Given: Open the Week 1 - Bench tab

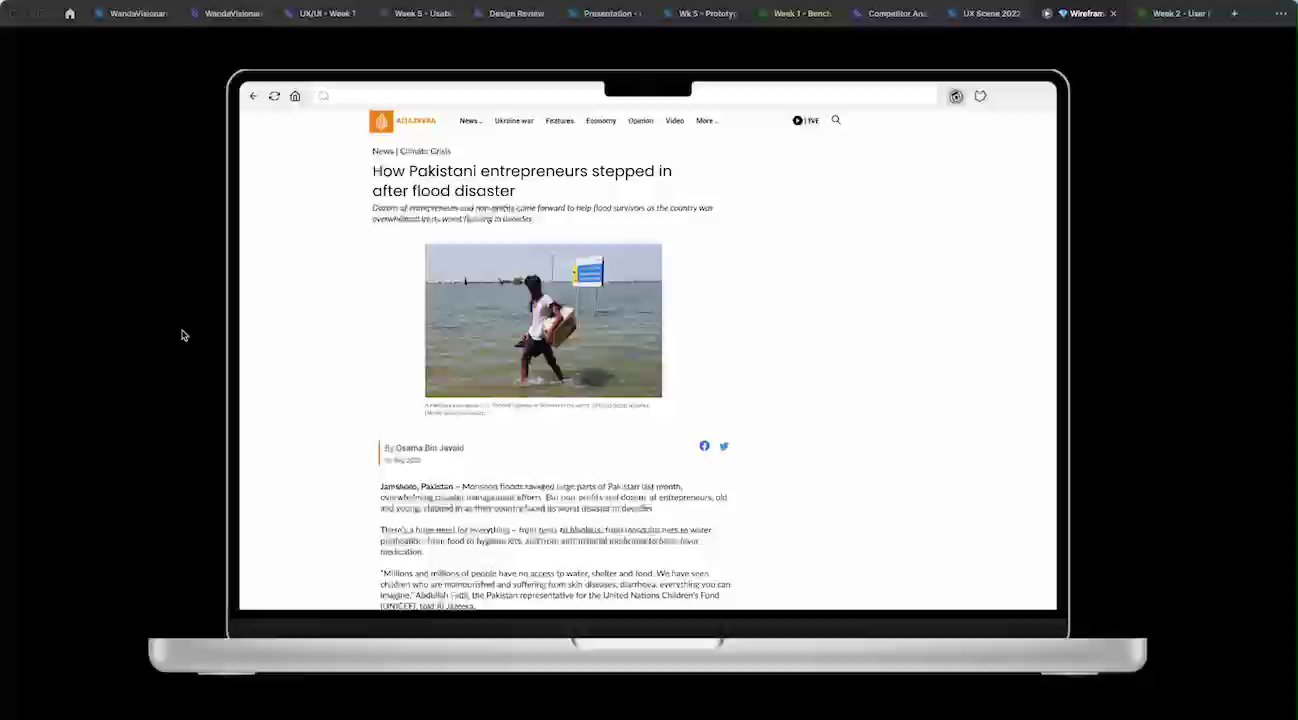Looking at the screenshot, I should coord(794,14).
